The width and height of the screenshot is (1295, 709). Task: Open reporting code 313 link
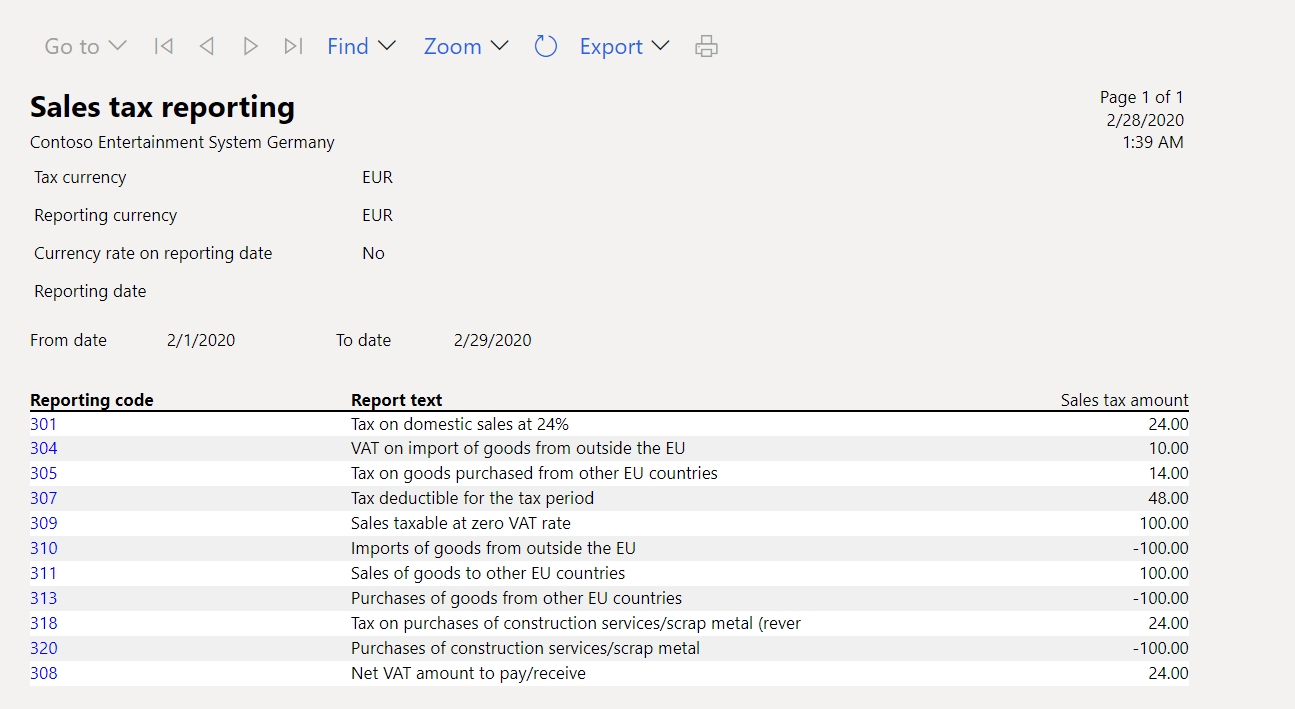tap(44, 598)
